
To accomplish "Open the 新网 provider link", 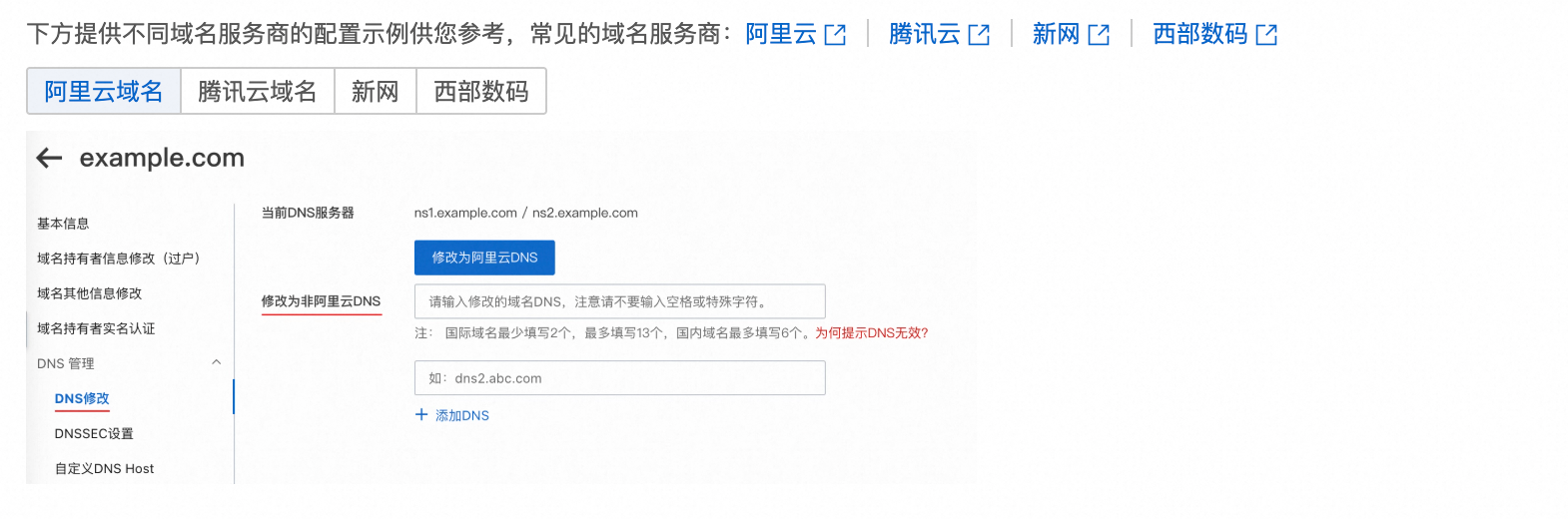I will [x=1057, y=34].
